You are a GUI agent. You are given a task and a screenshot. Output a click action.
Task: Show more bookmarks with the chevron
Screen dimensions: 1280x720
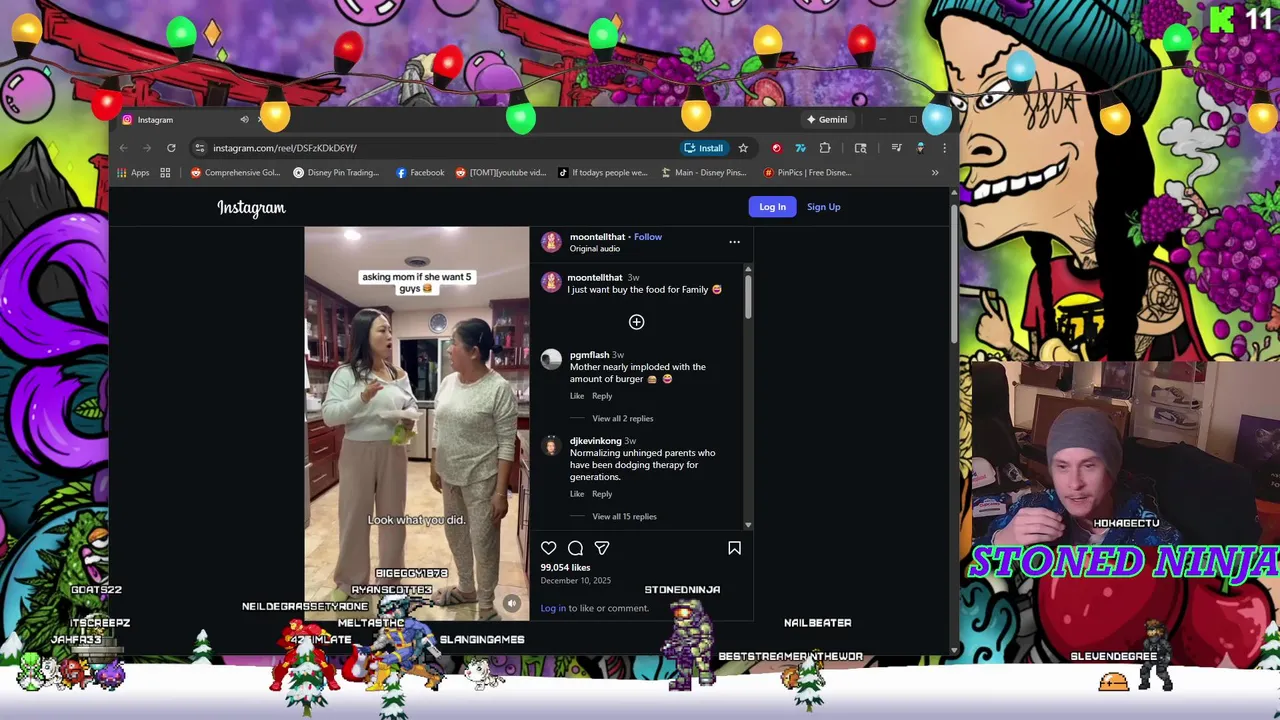935,173
